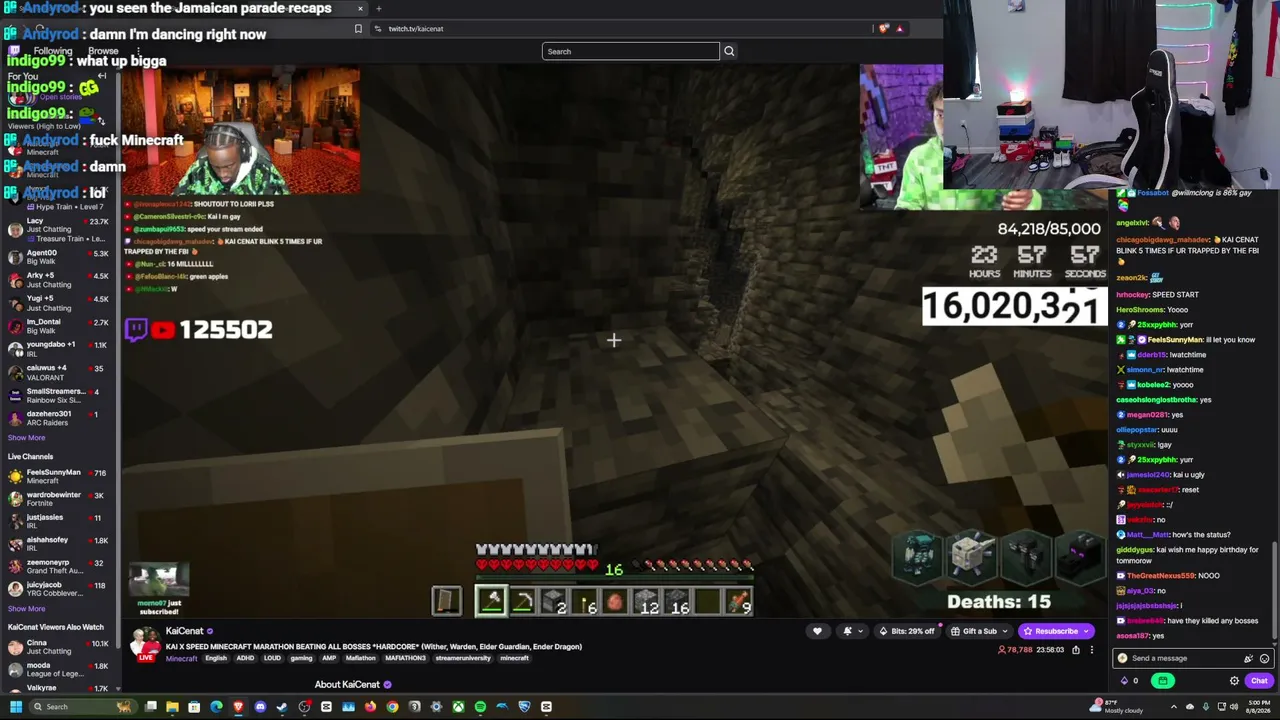Open Xbox app from taskbar

click(x=458, y=707)
